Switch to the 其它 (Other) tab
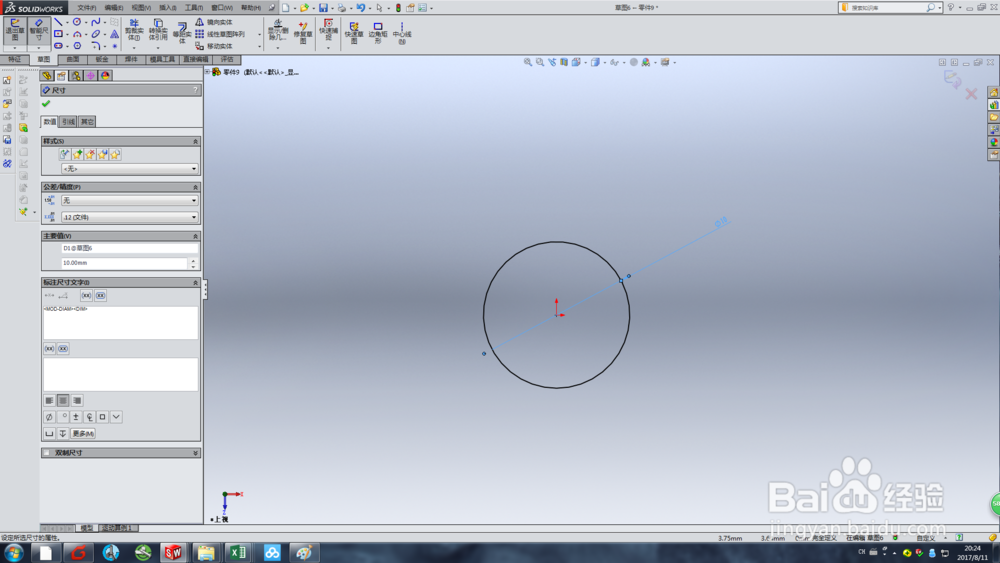This screenshot has width=1000, height=563. [87, 121]
